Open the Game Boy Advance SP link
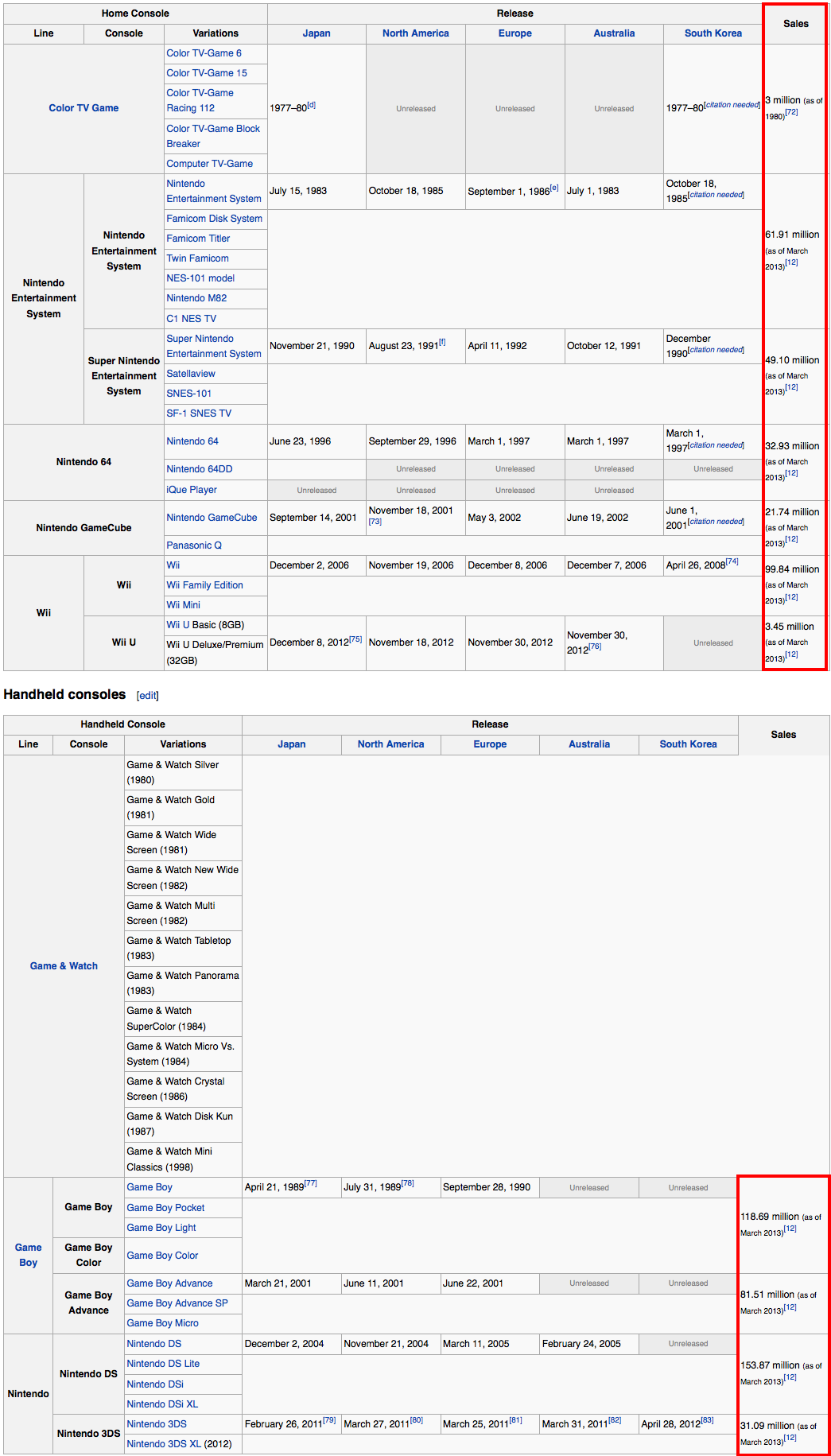Image resolution: width=831 pixels, height=1456 pixels. 177,1303
